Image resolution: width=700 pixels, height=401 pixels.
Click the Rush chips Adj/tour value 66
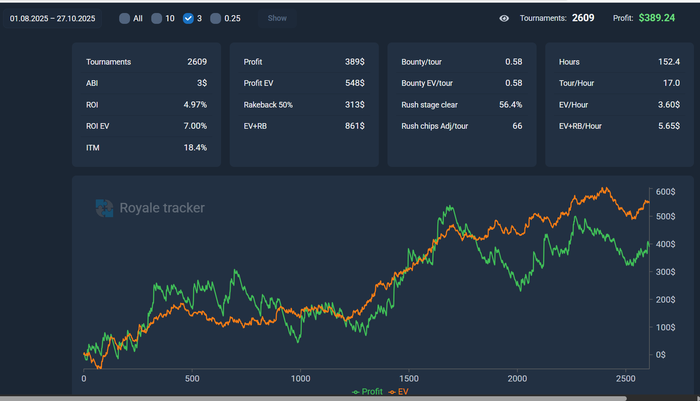click(517, 126)
